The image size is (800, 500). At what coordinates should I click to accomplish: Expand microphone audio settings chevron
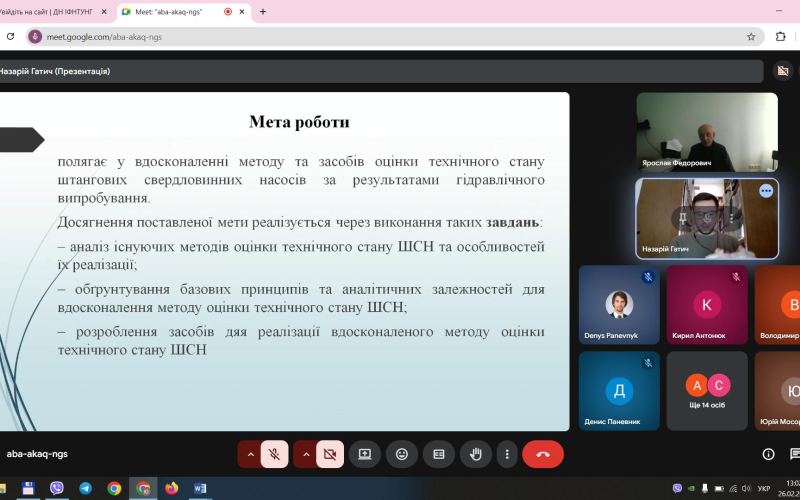click(x=250, y=454)
